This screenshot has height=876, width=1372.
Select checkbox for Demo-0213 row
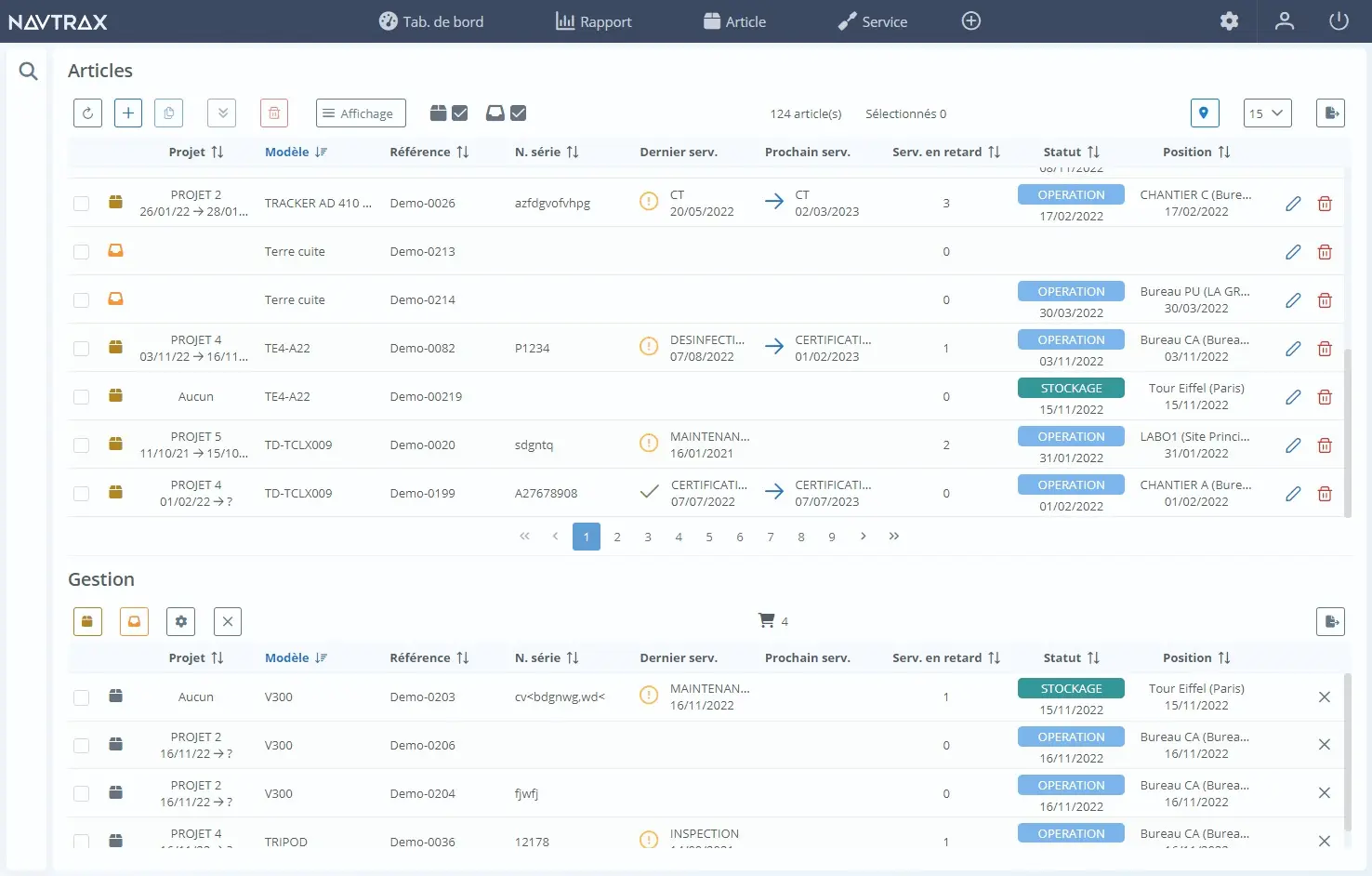82,252
